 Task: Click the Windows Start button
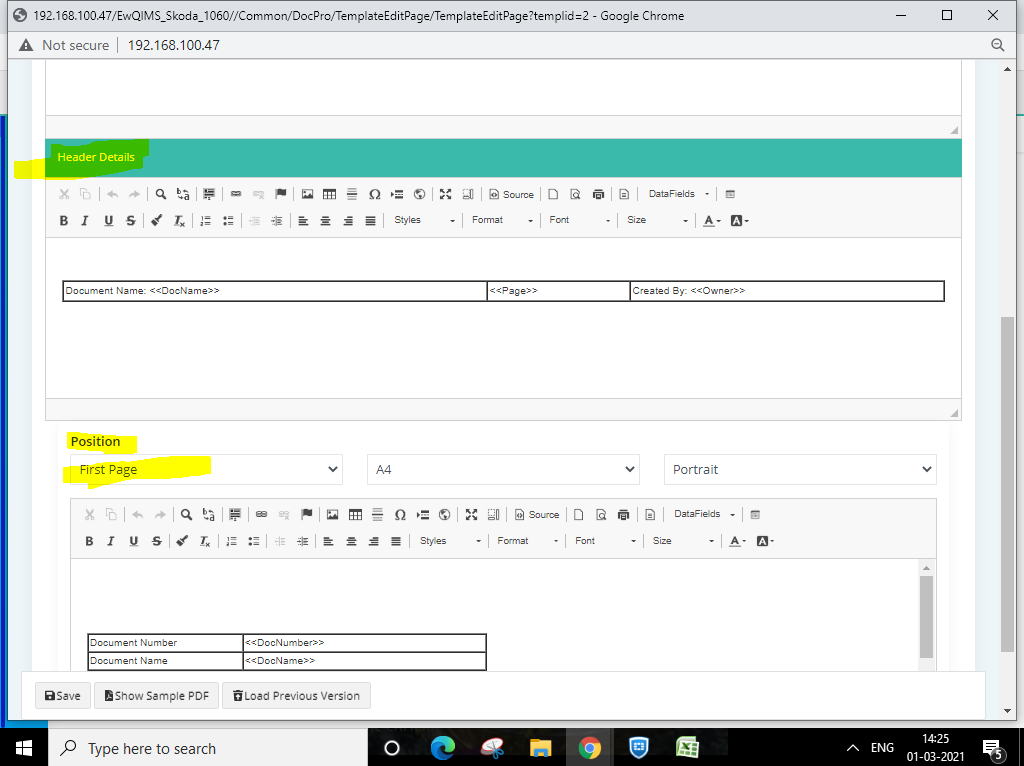pyautogui.click(x=24, y=748)
